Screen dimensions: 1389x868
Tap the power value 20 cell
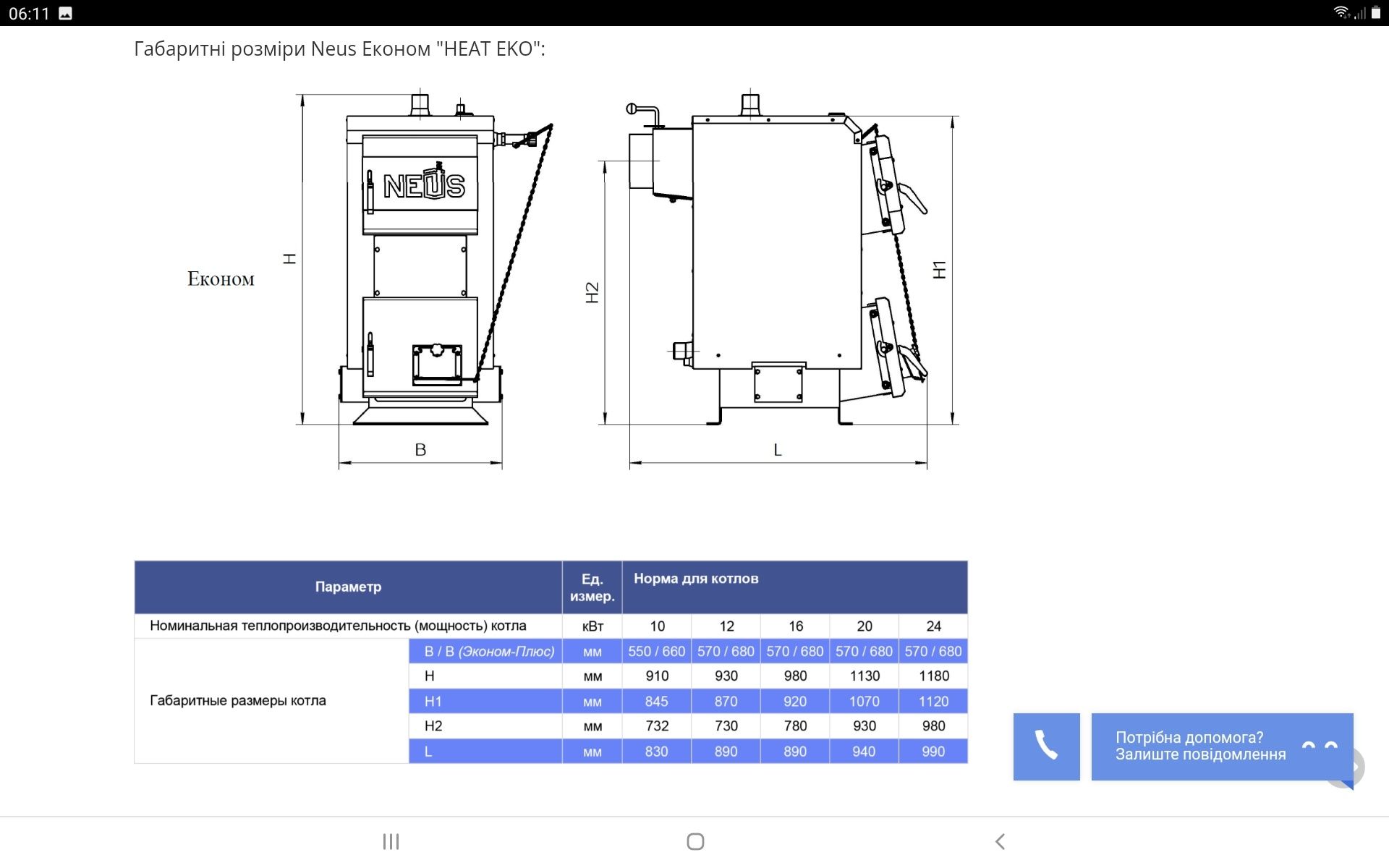tap(865, 626)
